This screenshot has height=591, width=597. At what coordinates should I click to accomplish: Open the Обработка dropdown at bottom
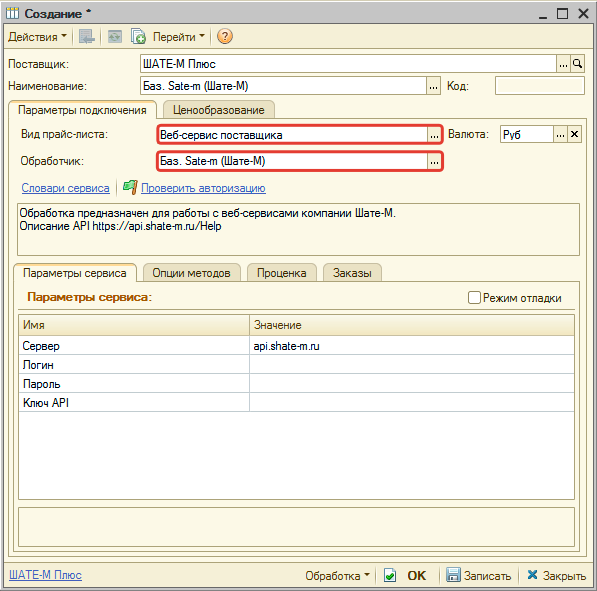(337, 575)
